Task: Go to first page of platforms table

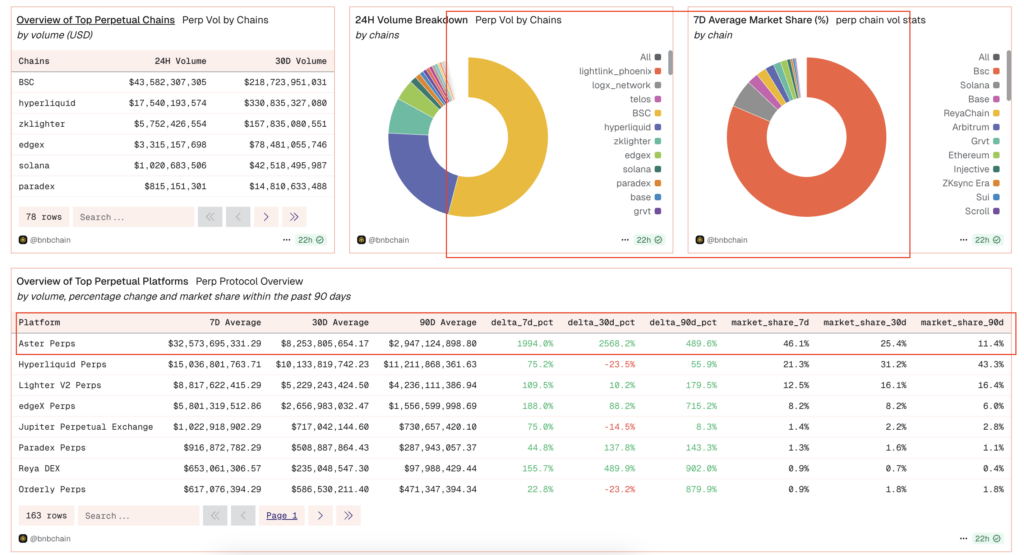Action: tap(215, 515)
